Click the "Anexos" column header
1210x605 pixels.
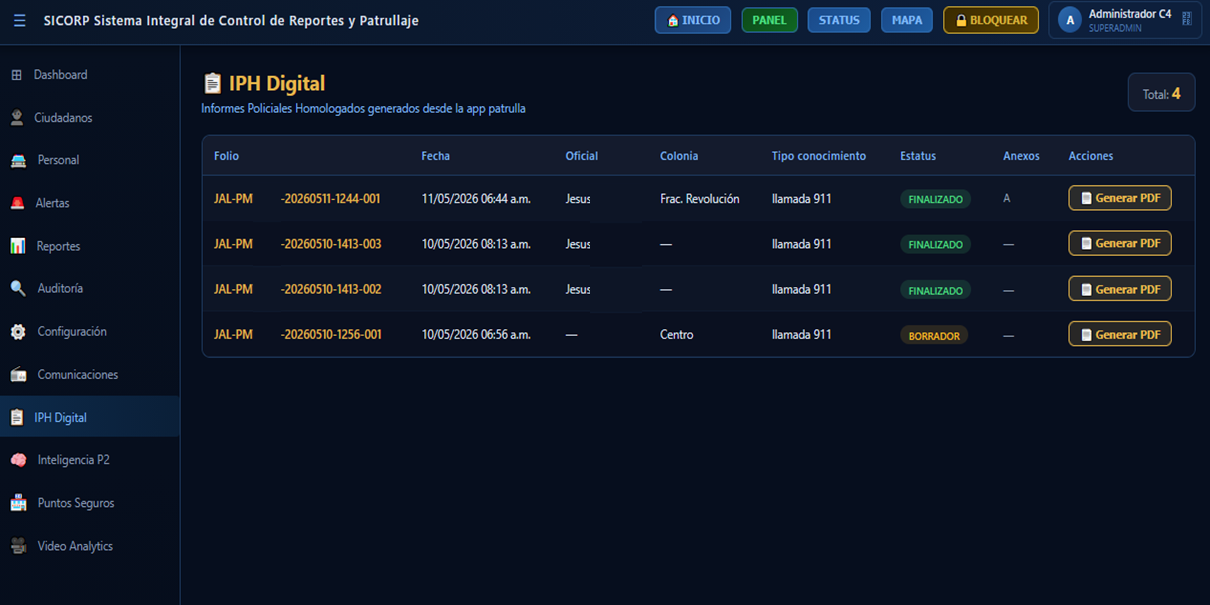(x=1021, y=156)
